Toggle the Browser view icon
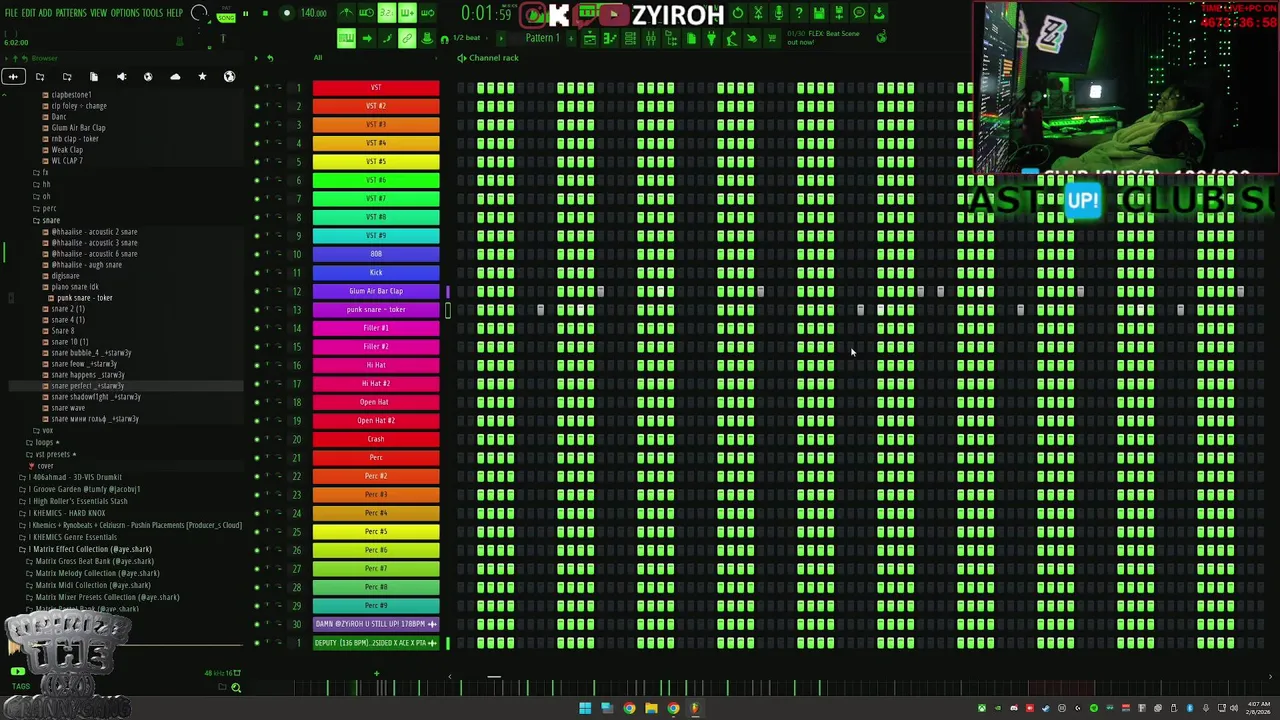This screenshot has height=720, width=1280. pyautogui.click(x=670, y=38)
